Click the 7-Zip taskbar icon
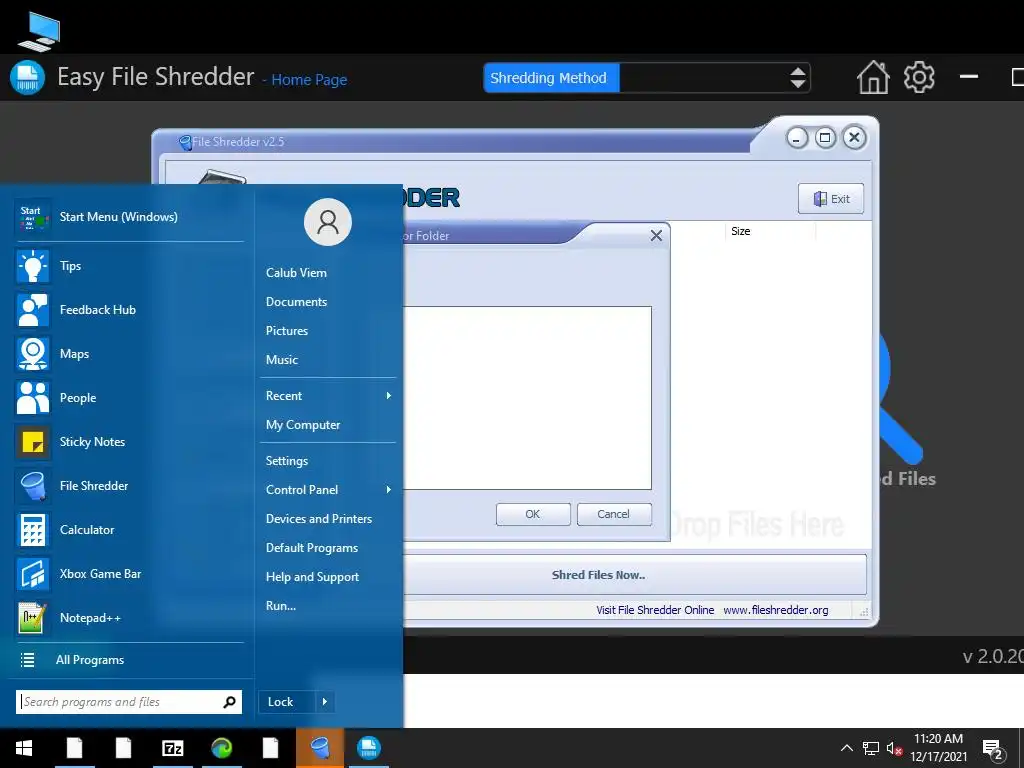 [x=172, y=748]
